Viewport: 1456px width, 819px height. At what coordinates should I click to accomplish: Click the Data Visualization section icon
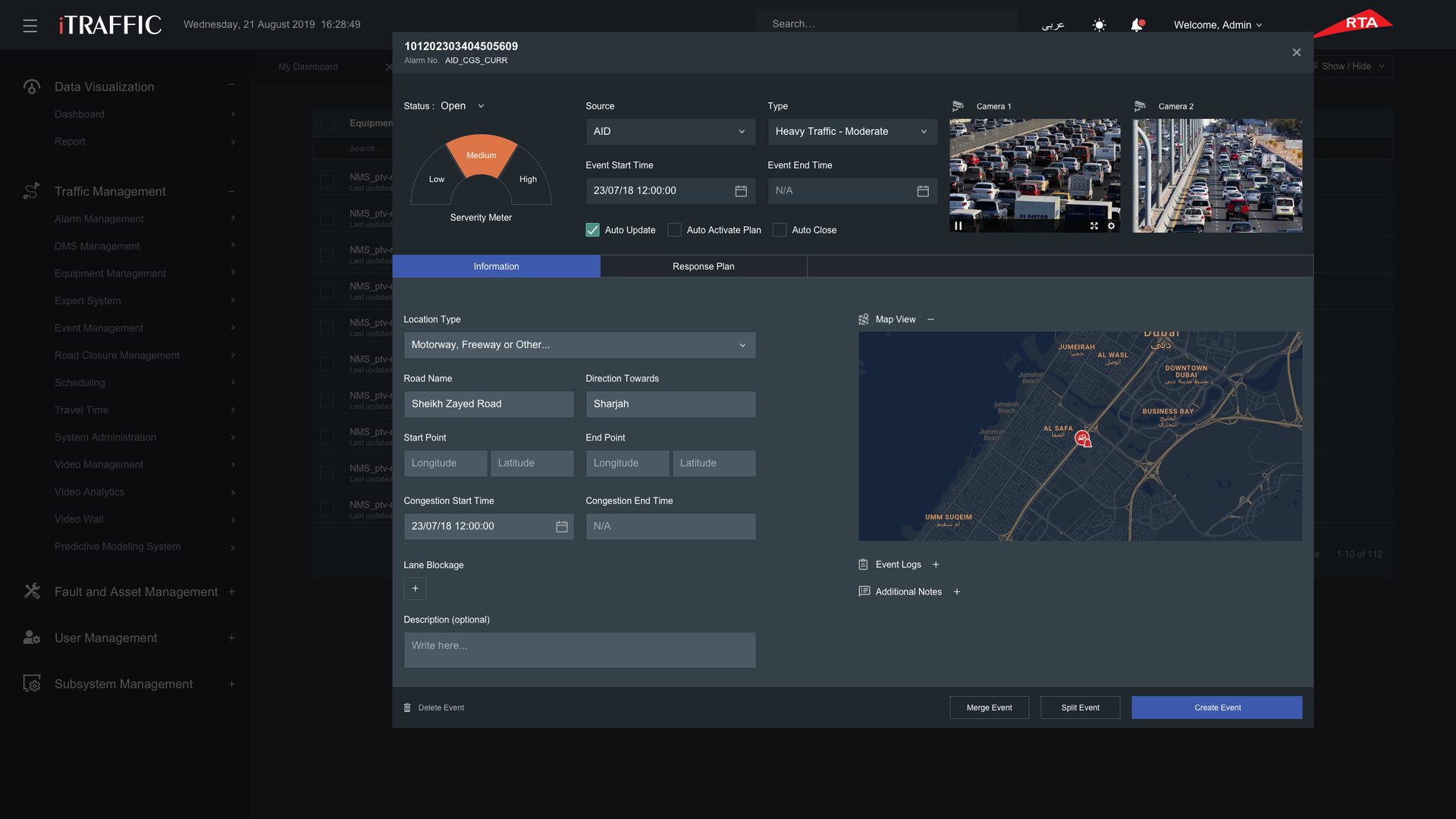(x=31, y=87)
